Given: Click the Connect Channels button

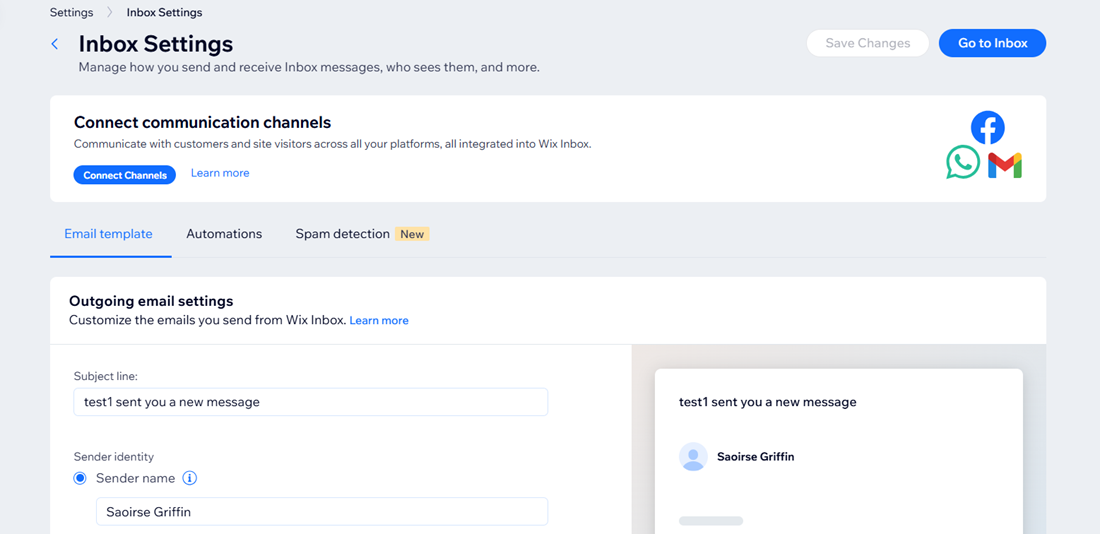Looking at the screenshot, I should pyautogui.click(x=125, y=175).
